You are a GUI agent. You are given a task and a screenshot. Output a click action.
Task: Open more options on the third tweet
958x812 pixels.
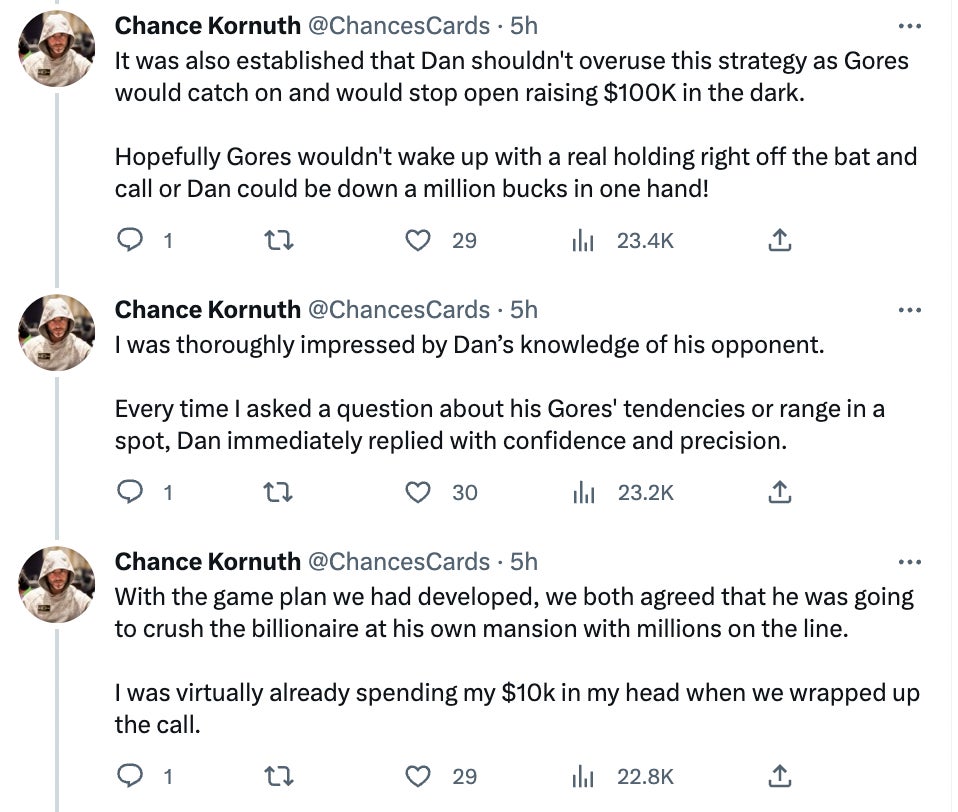pos(909,562)
